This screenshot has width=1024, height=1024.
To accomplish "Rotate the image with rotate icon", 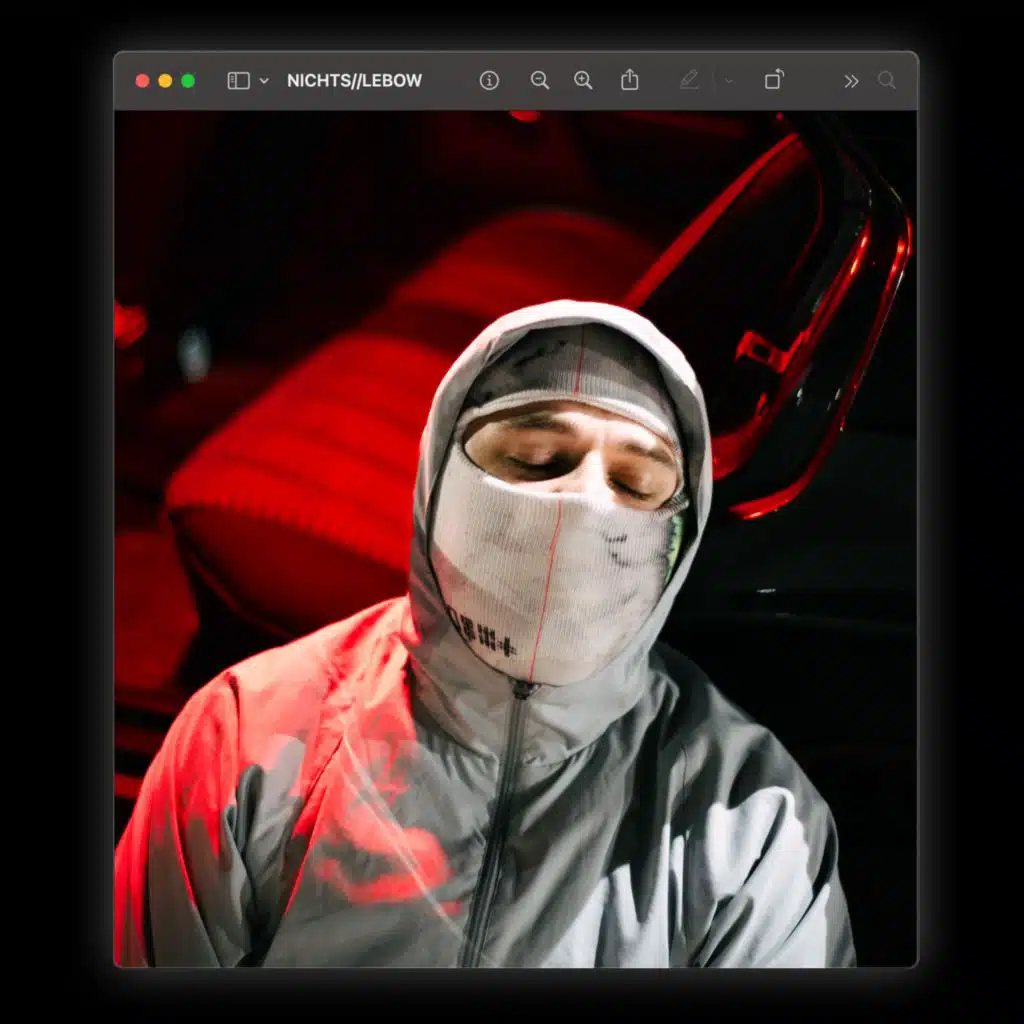I will coord(774,80).
